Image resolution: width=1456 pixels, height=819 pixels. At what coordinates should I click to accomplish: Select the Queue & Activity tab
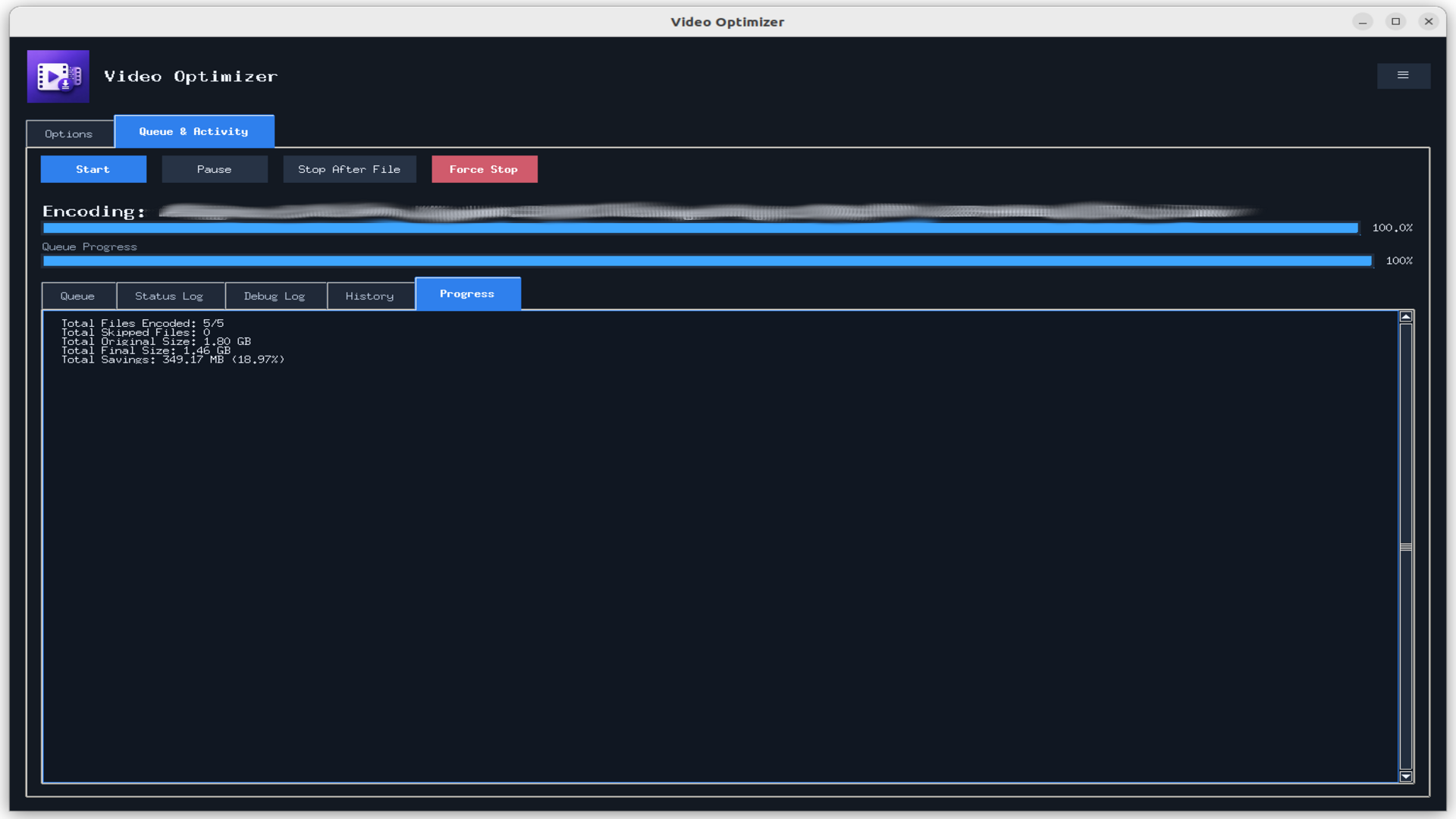click(194, 132)
